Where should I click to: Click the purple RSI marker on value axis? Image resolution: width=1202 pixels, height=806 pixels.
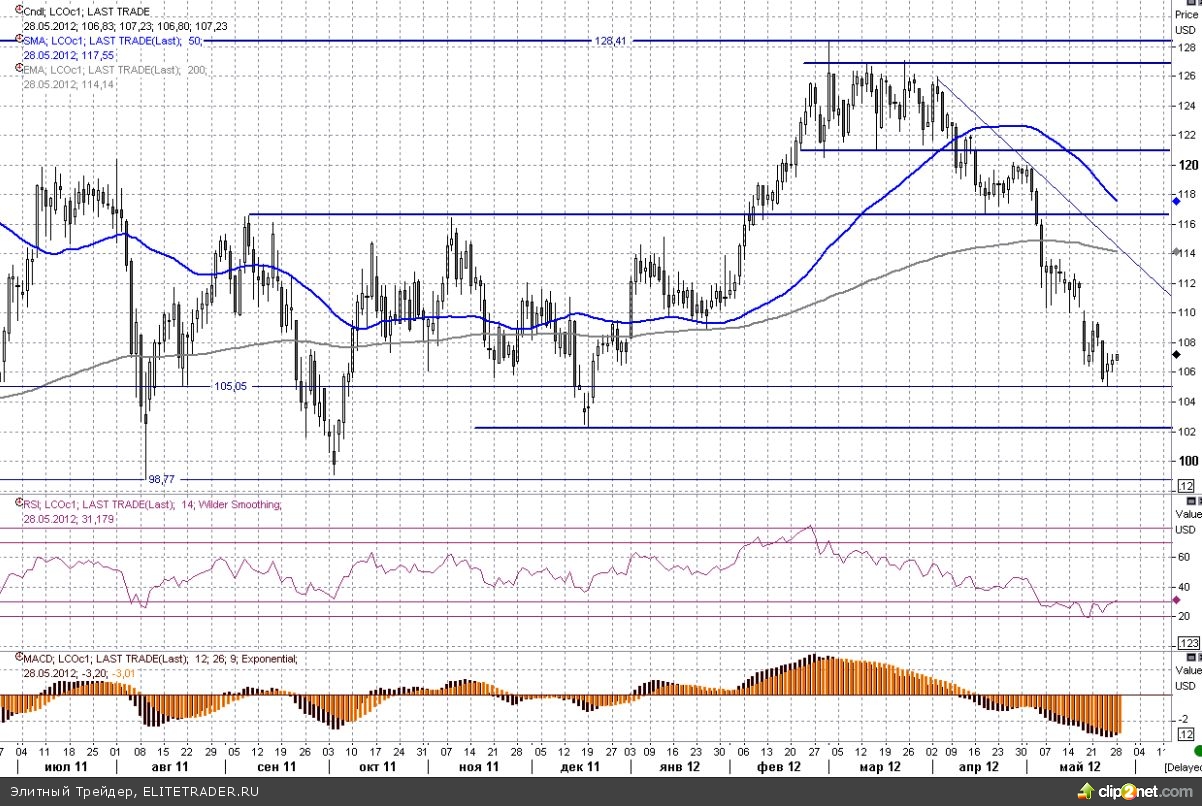(x=1176, y=599)
